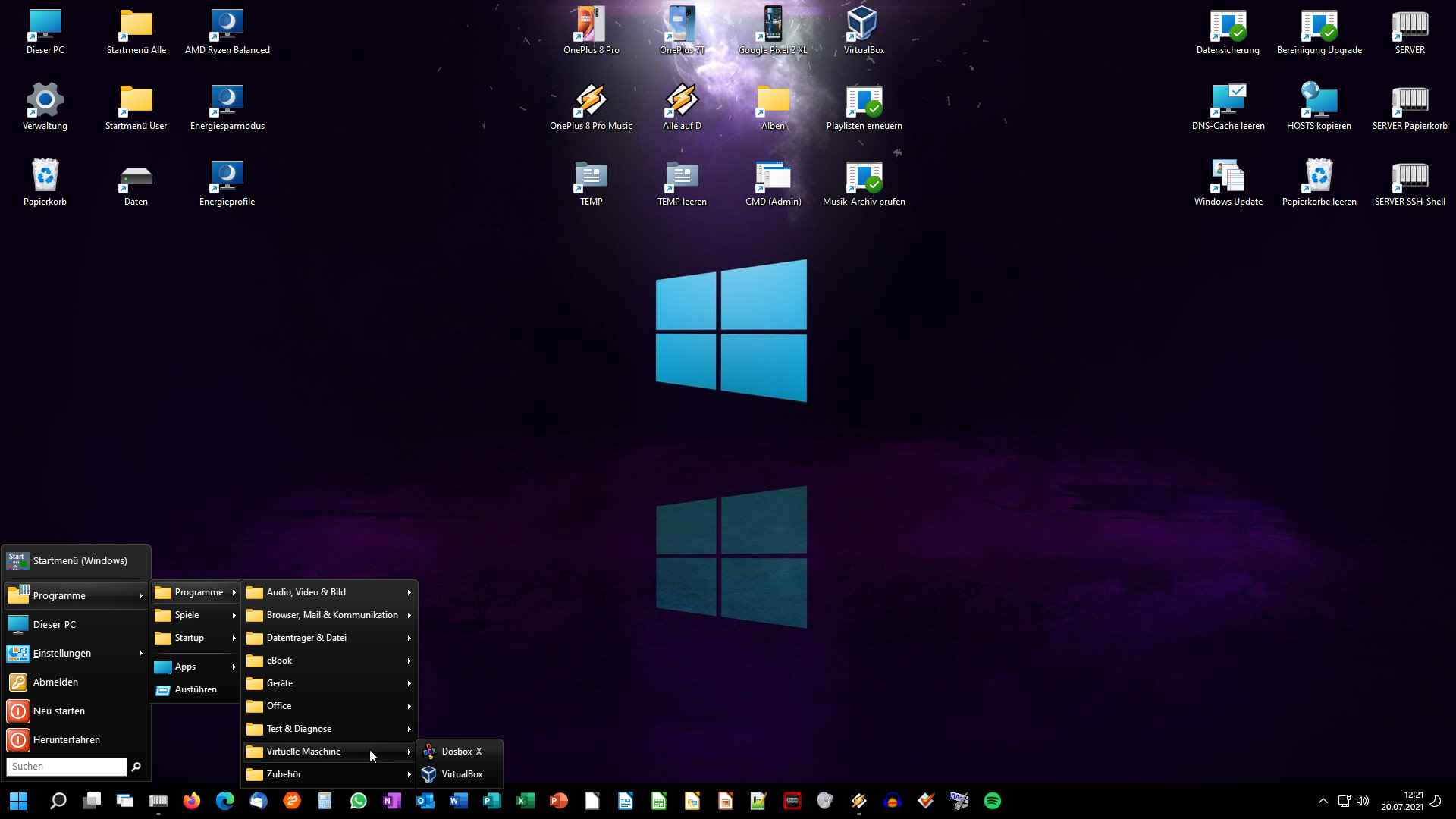
Task: Open the Spiele submenu
Action: pyautogui.click(x=196, y=615)
